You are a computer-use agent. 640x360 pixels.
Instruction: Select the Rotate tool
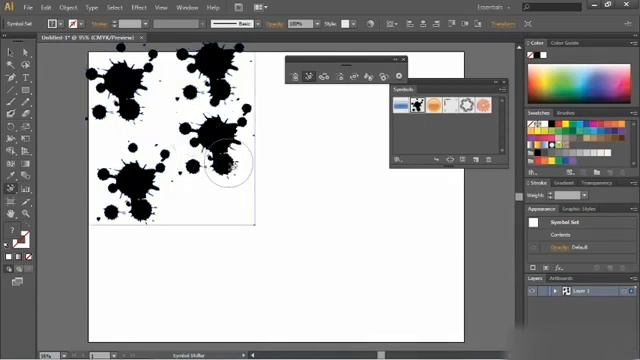11,127
